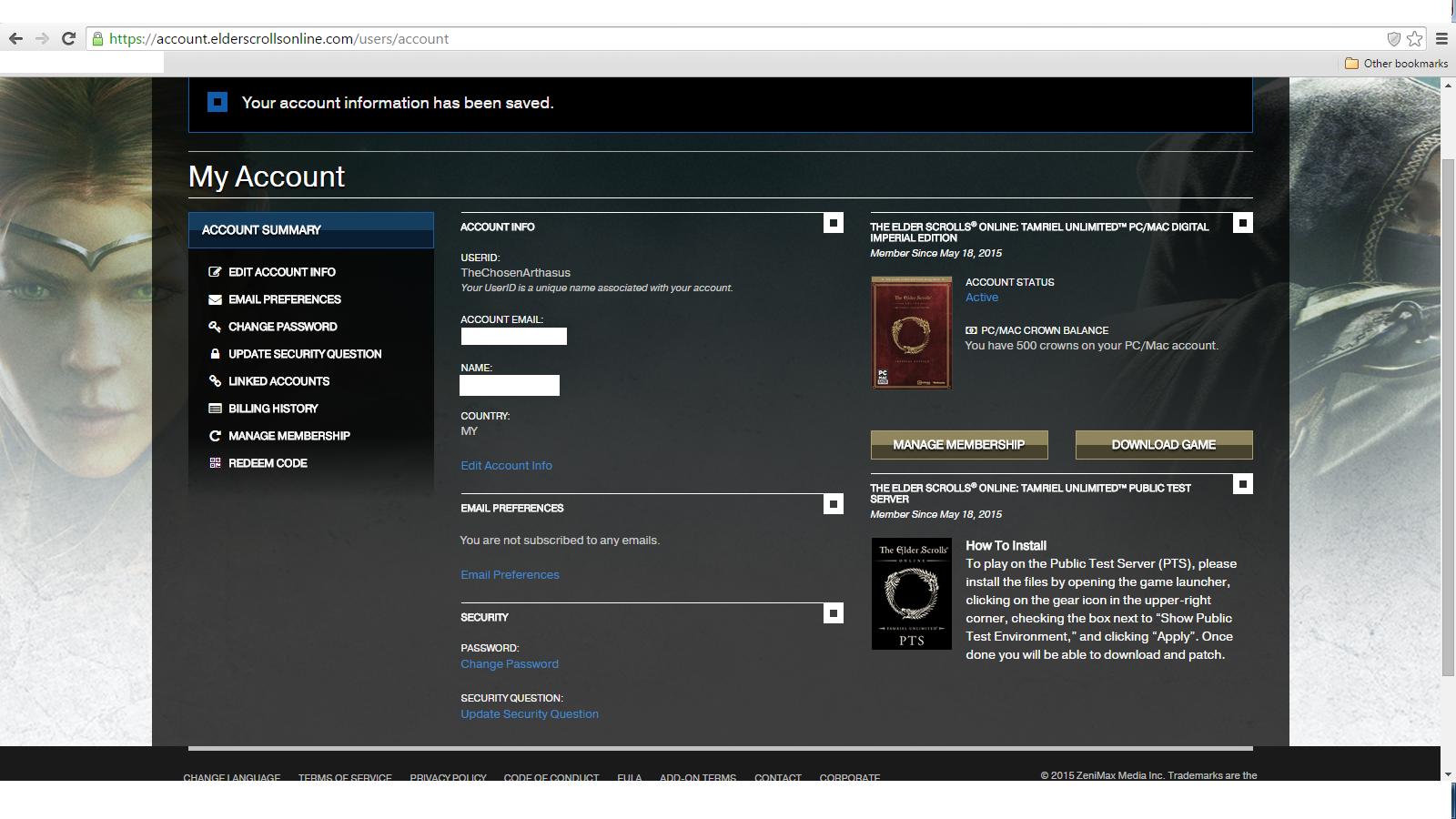Open Email Preferences in the sidebar
The width and height of the screenshot is (1456, 819).
tap(285, 299)
